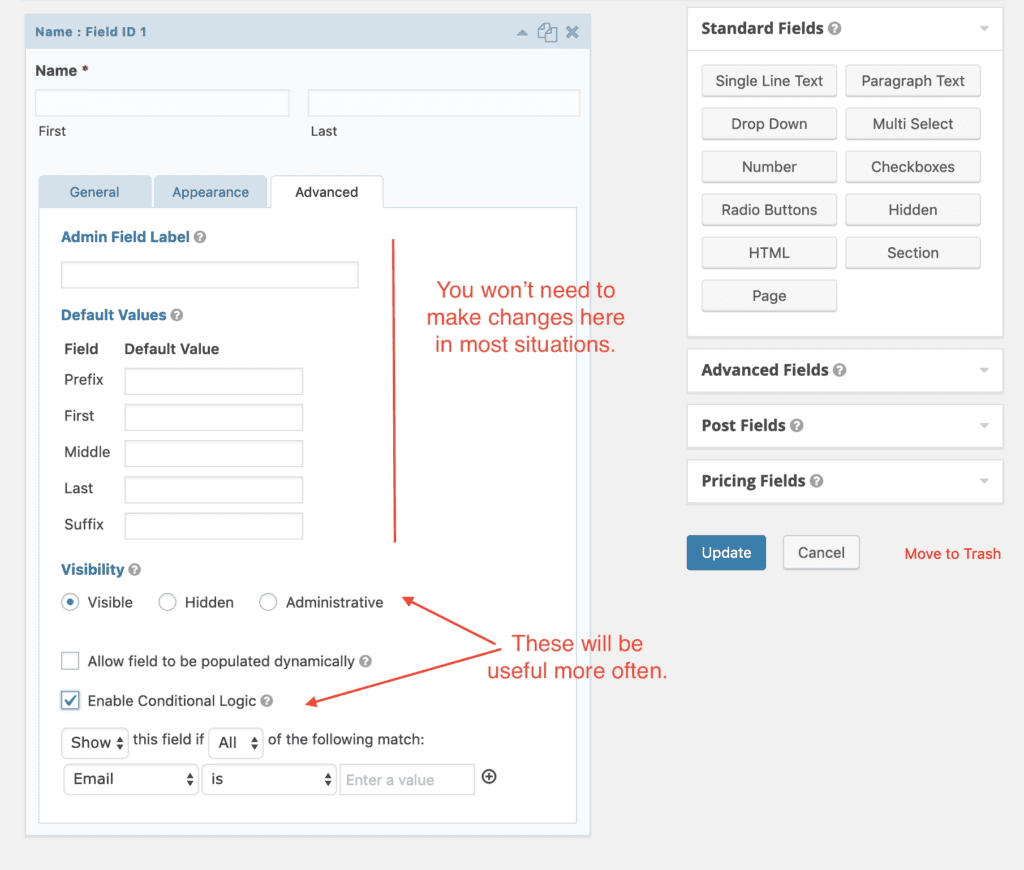Image resolution: width=1024 pixels, height=870 pixels.
Task: Open the All/Any match dropdown
Action: [236, 743]
